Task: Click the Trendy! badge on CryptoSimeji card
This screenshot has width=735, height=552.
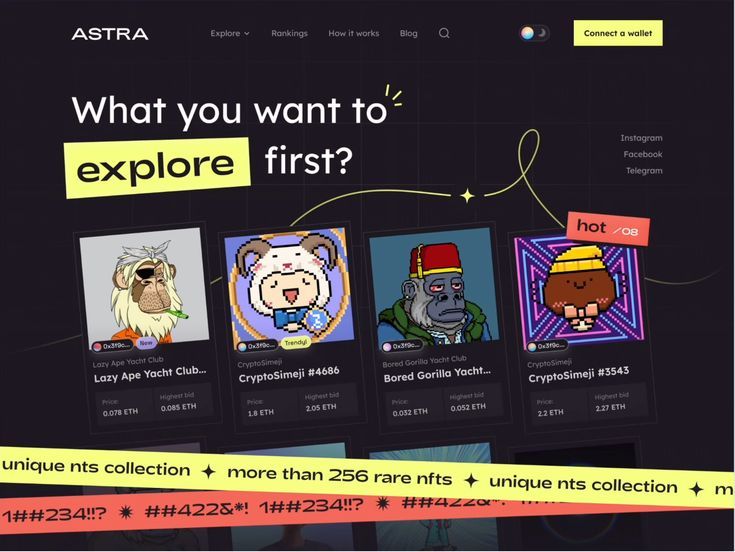Action: tap(296, 342)
